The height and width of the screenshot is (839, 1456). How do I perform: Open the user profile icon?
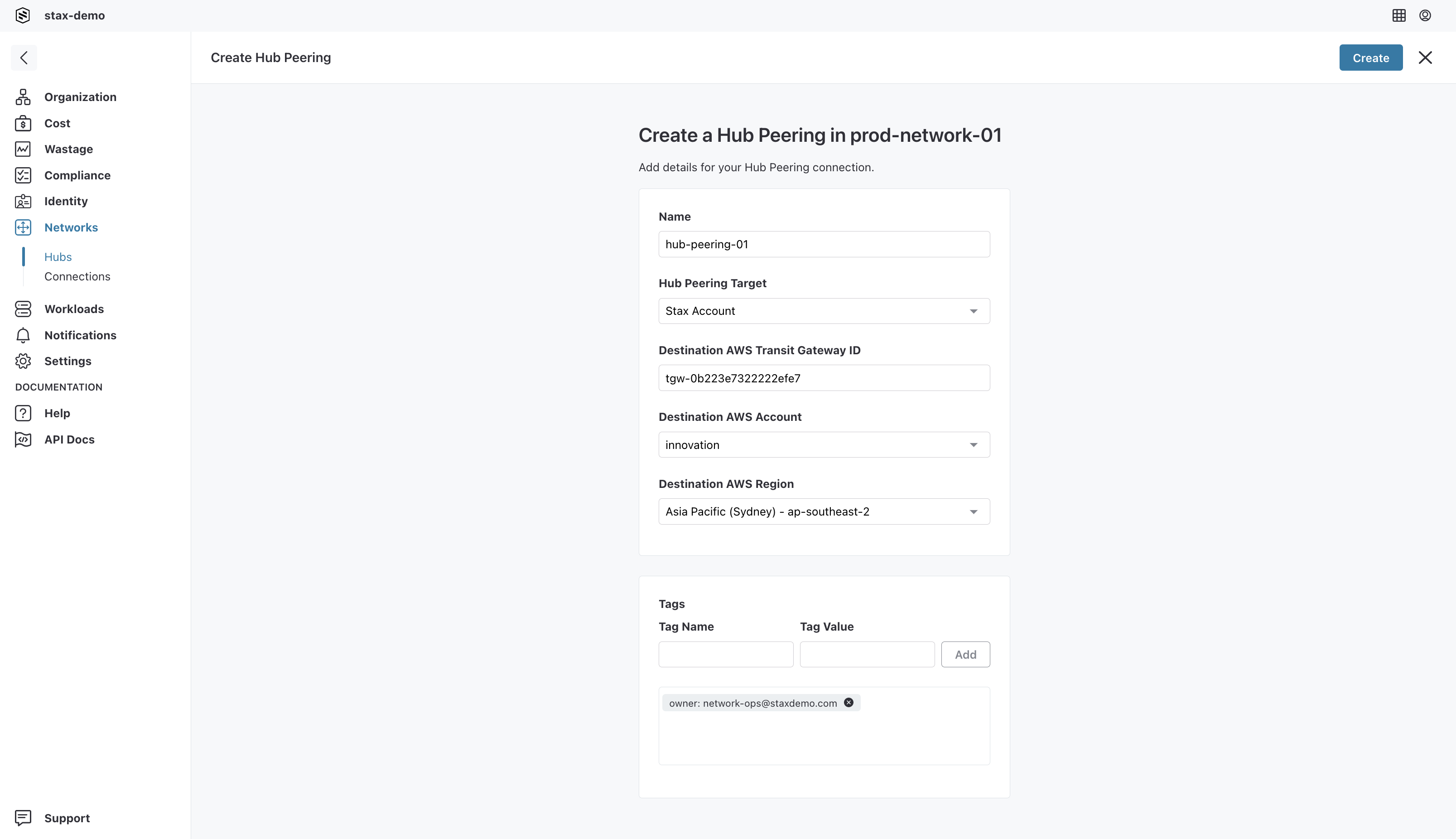point(1425,15)
